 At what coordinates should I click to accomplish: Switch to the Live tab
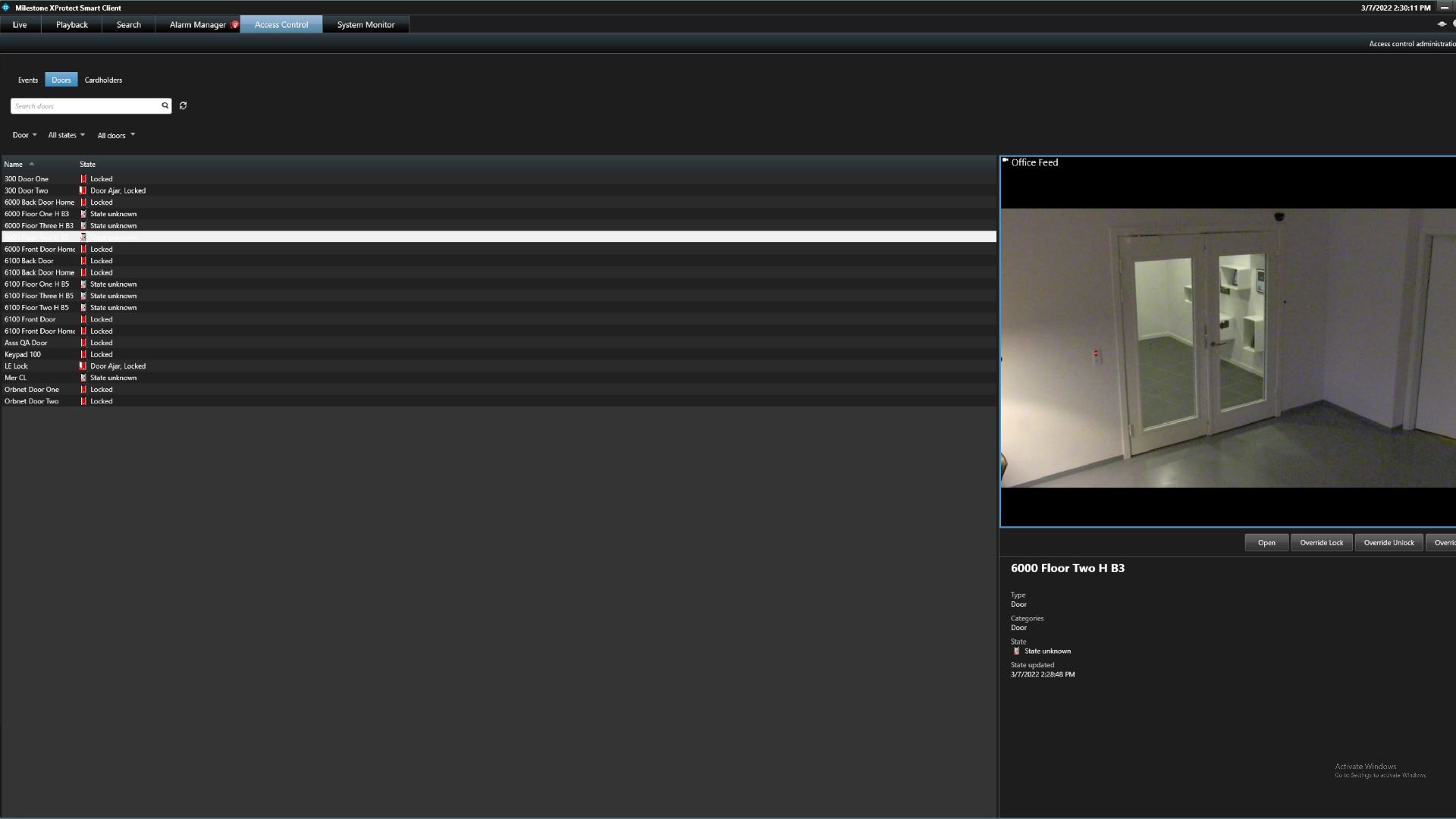[x=20, y=25]
